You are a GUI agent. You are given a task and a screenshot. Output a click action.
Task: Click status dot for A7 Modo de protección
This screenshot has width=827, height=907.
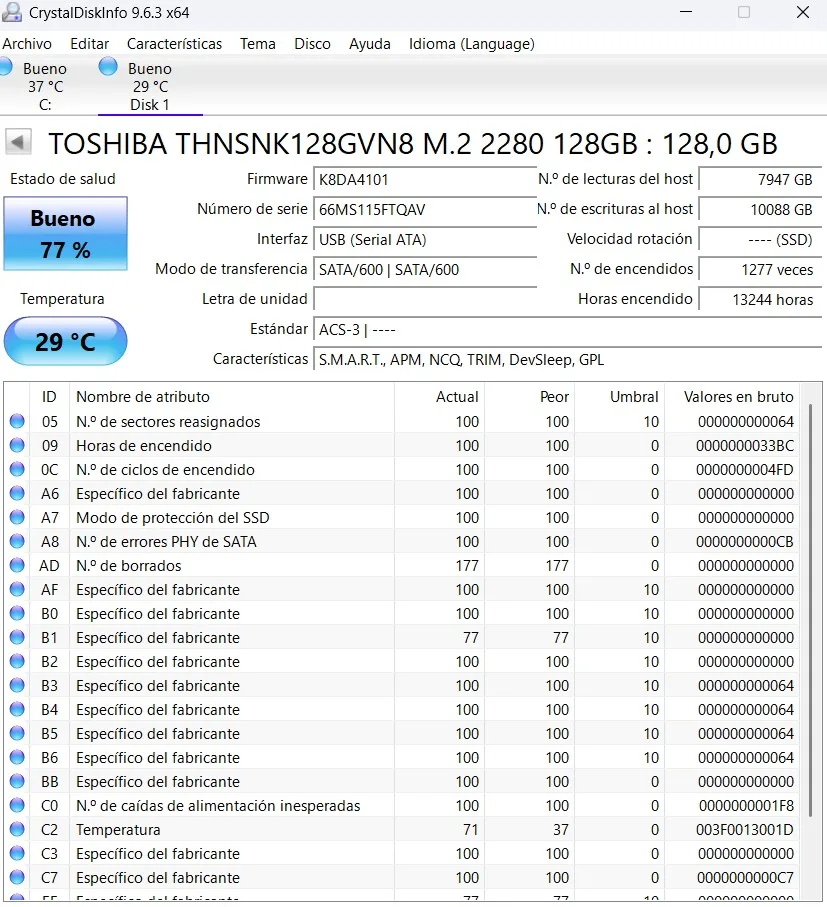(17, 517)
